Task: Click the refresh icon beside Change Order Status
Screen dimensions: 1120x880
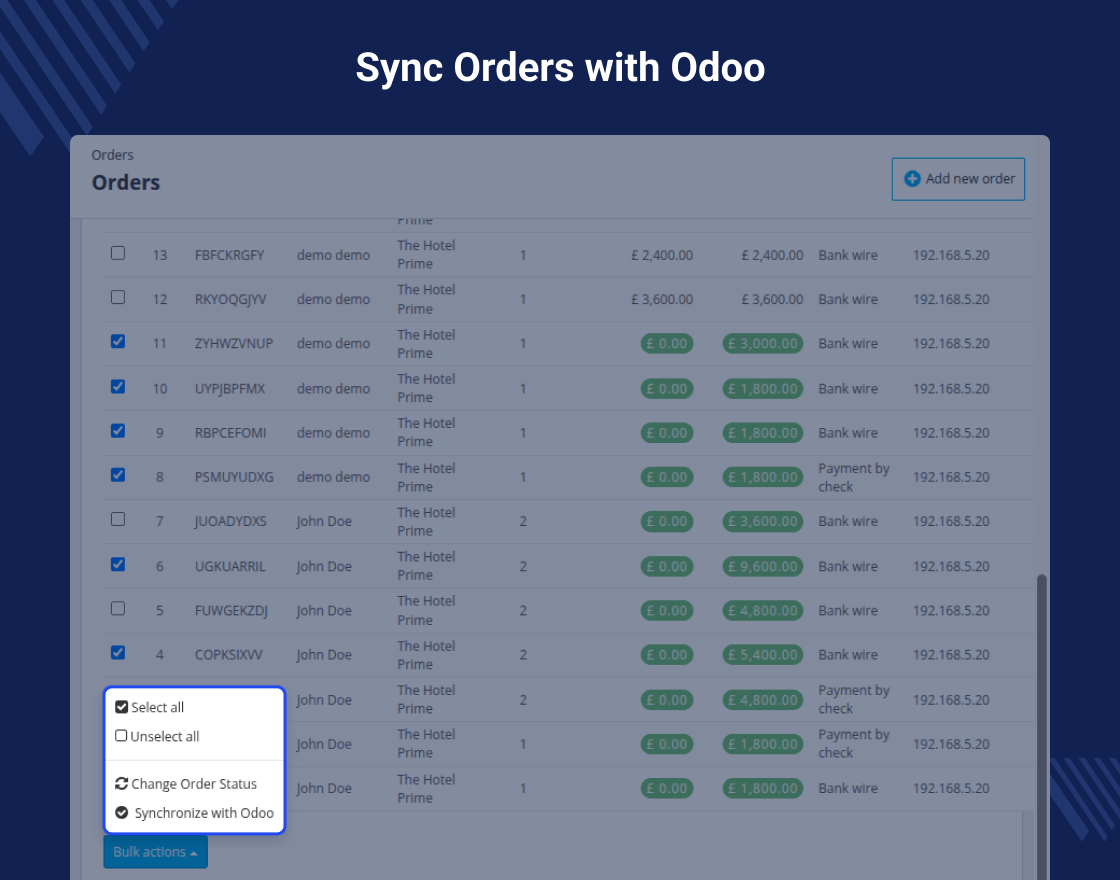Action: point(121,784)
